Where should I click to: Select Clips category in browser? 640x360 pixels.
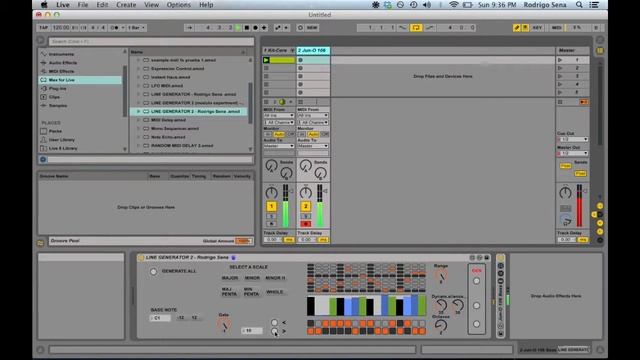[54, 97]
